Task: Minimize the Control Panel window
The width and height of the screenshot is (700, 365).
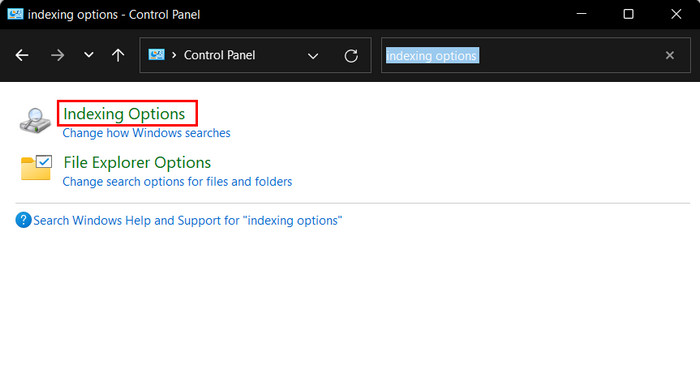Action: (x=581, y=14)
